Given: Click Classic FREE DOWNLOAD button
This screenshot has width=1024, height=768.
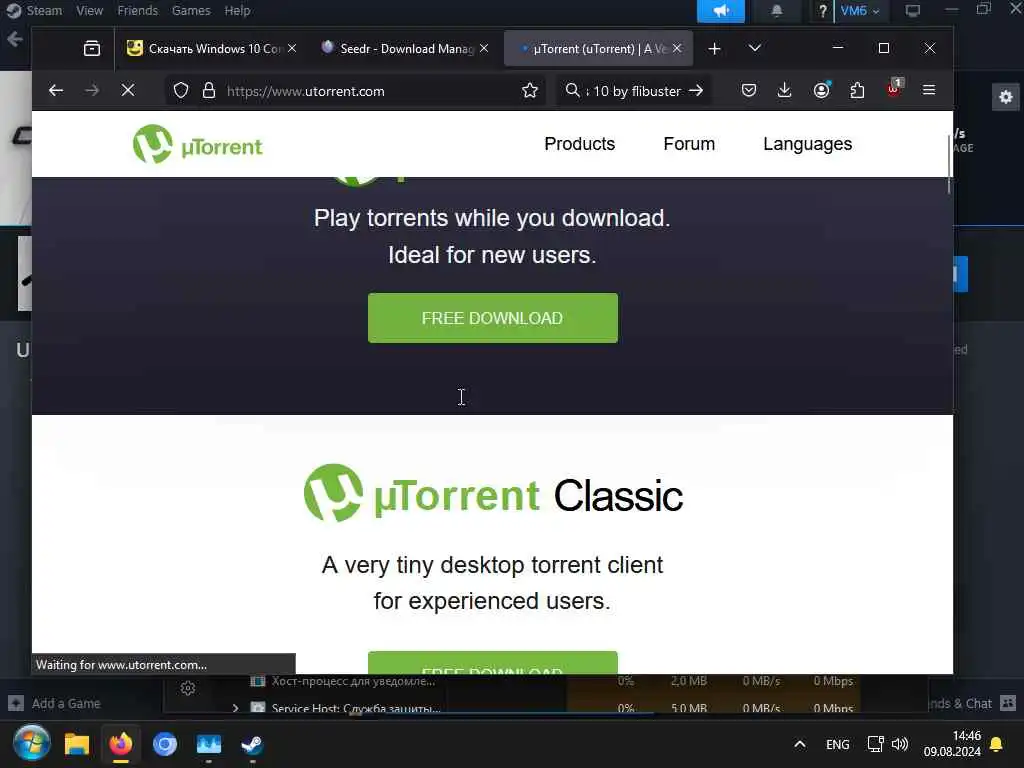Looking at the screenshot, I should tap(492, 662).
